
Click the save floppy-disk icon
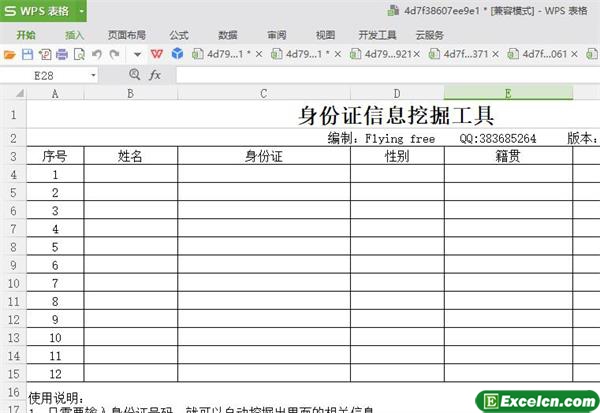(x=27, y=54)
